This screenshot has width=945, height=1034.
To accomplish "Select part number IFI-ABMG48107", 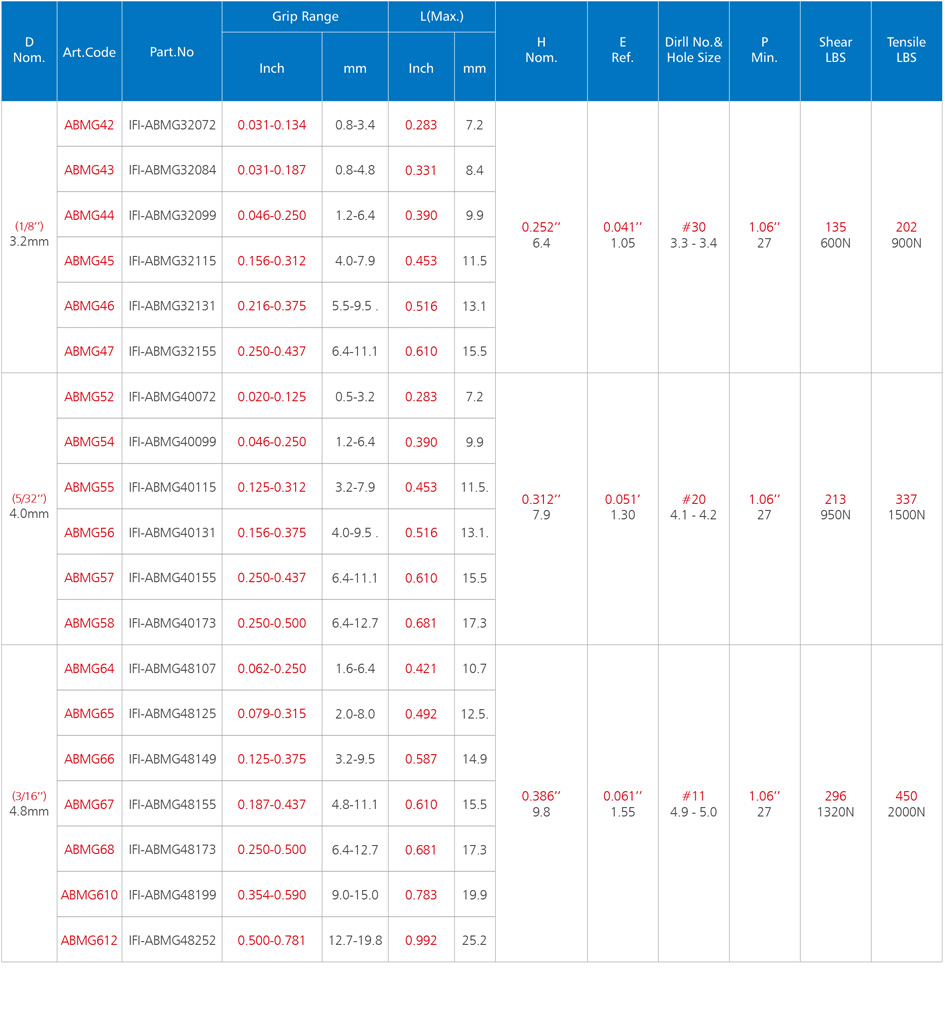I will (172, 669).
